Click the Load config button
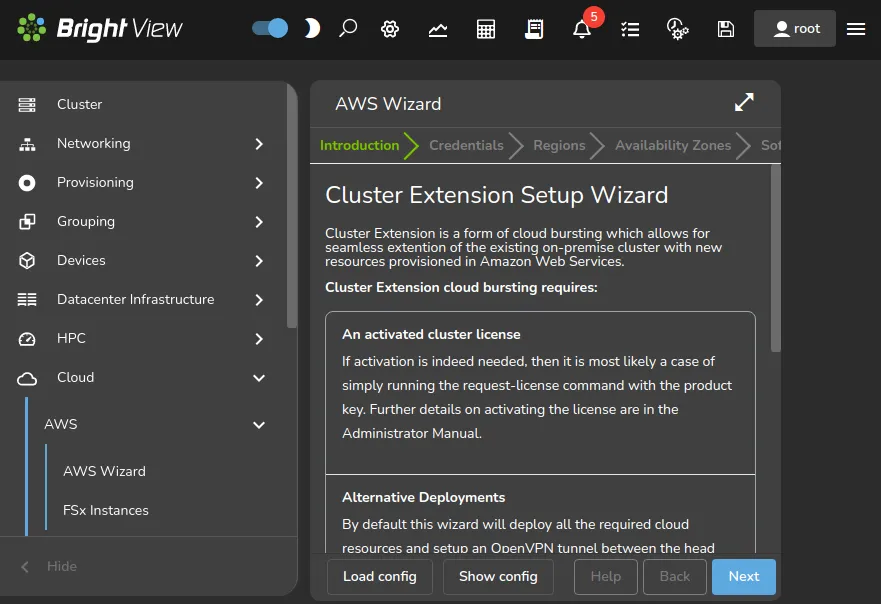Viewport: 881px width, 604px height. (380, 576)
